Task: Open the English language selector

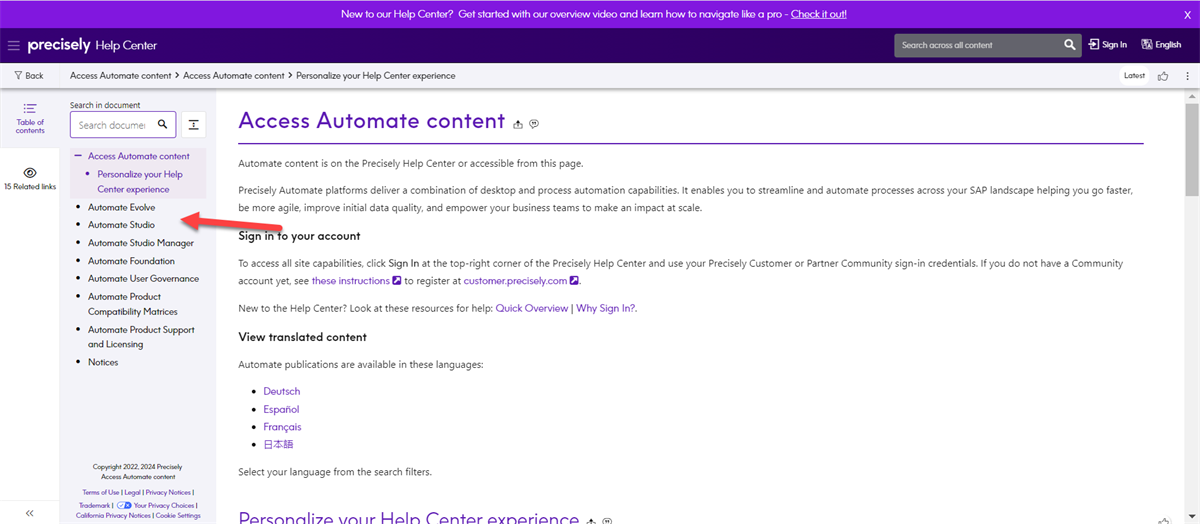Action: [x=1161, y=45]
